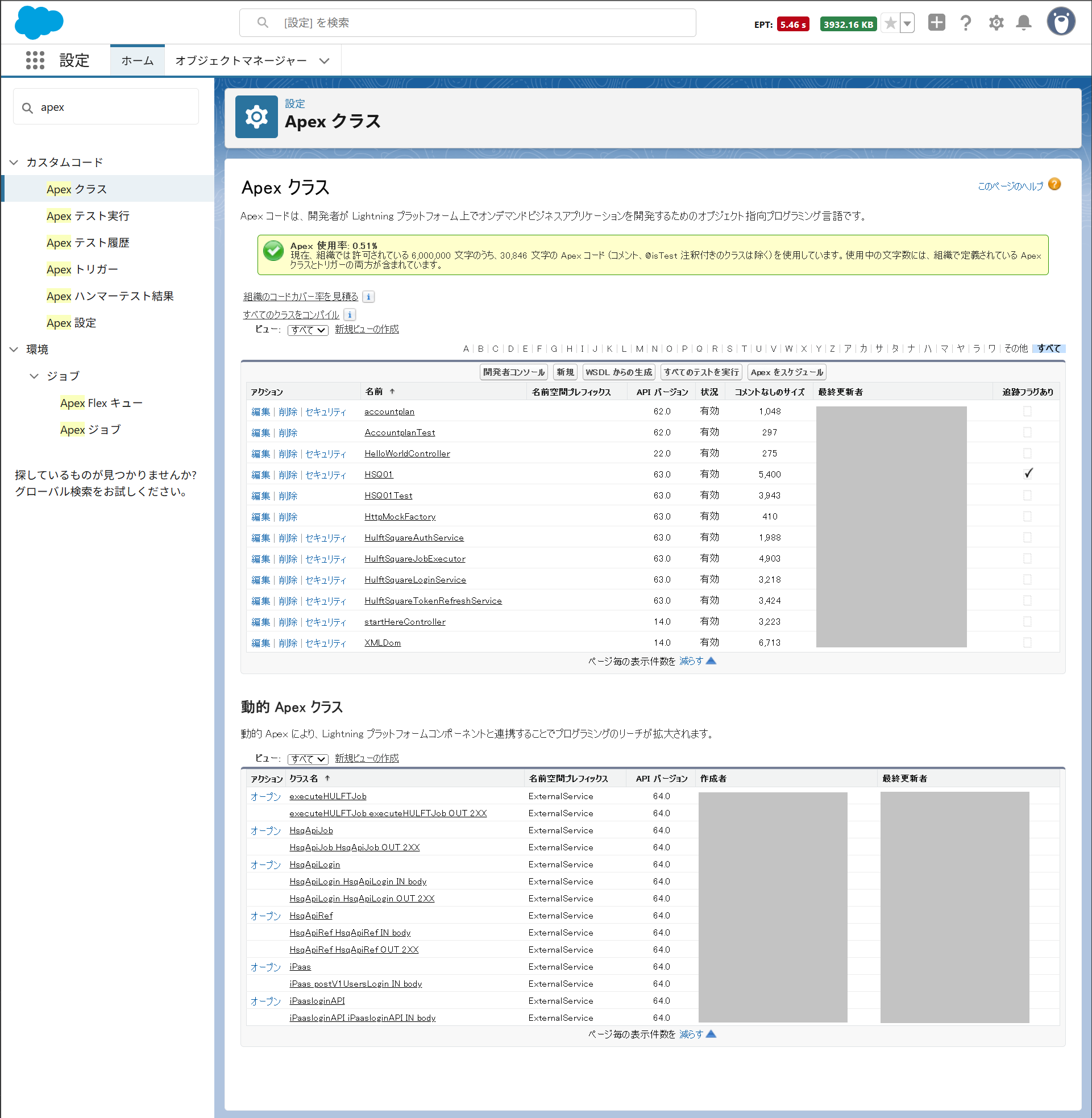Open the Help question mark icon
The width and height of the screenshot is (1092, 1118).
[966, 23]
